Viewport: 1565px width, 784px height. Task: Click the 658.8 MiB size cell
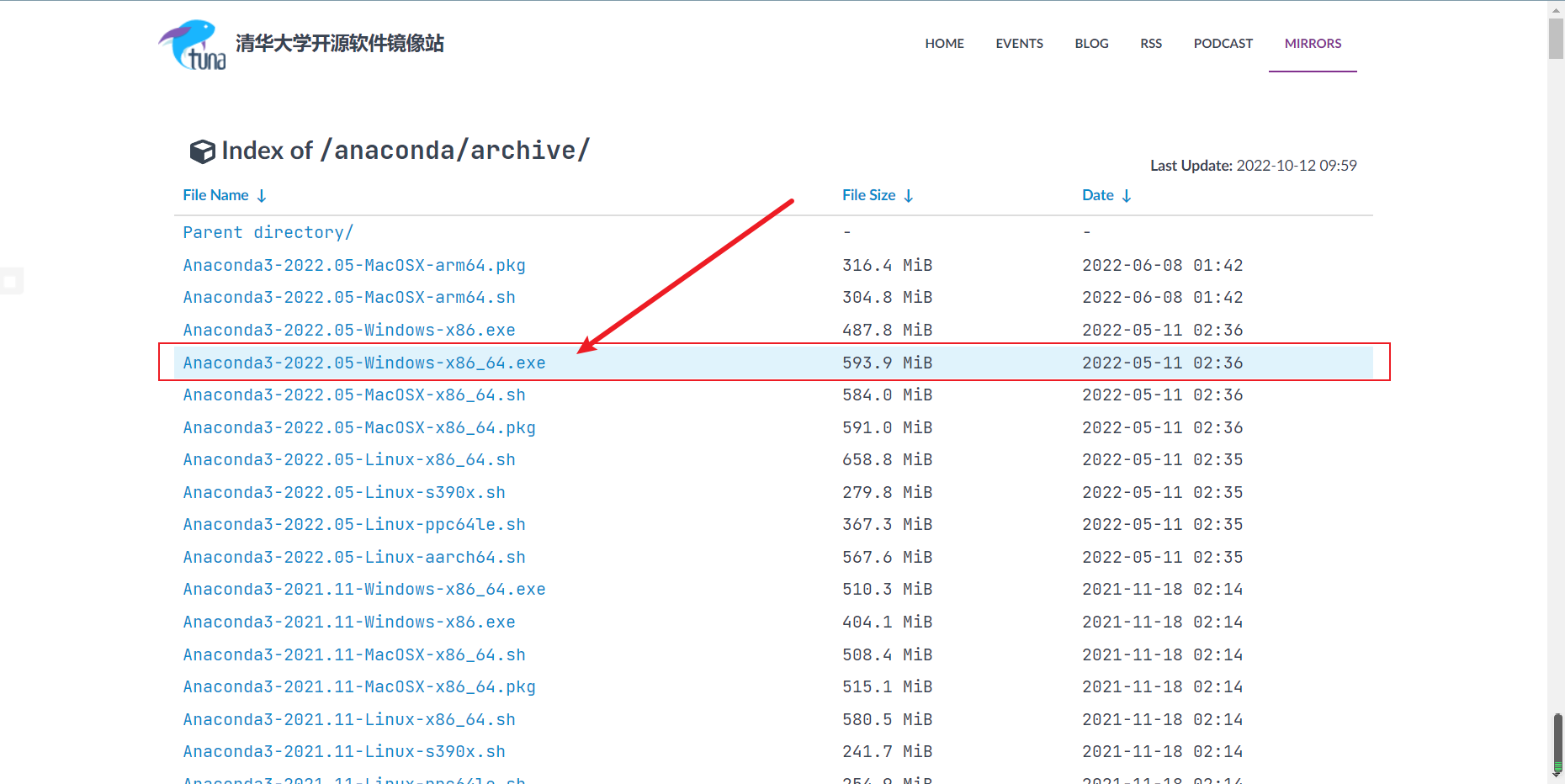(888, 459)
